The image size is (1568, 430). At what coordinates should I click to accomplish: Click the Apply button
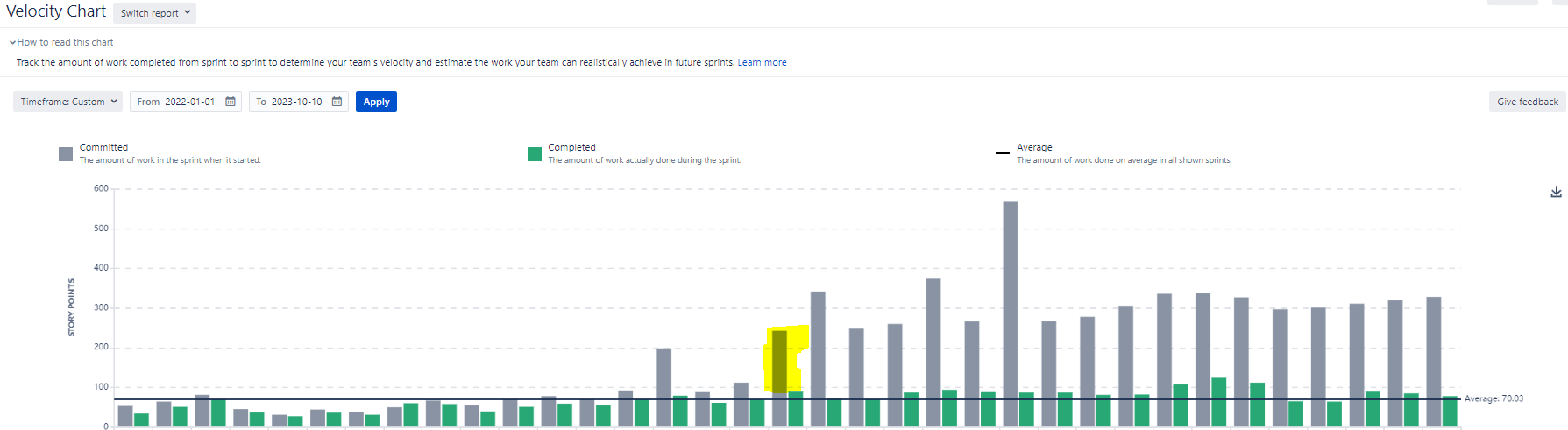click(376, 102)
